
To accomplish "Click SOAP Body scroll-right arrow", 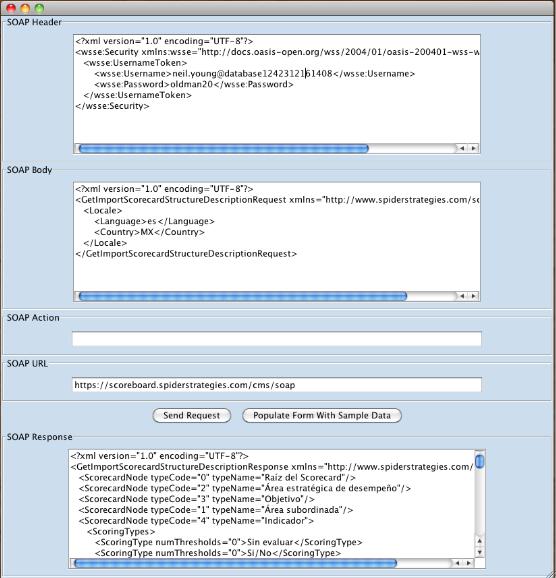I will click(474, 296).
